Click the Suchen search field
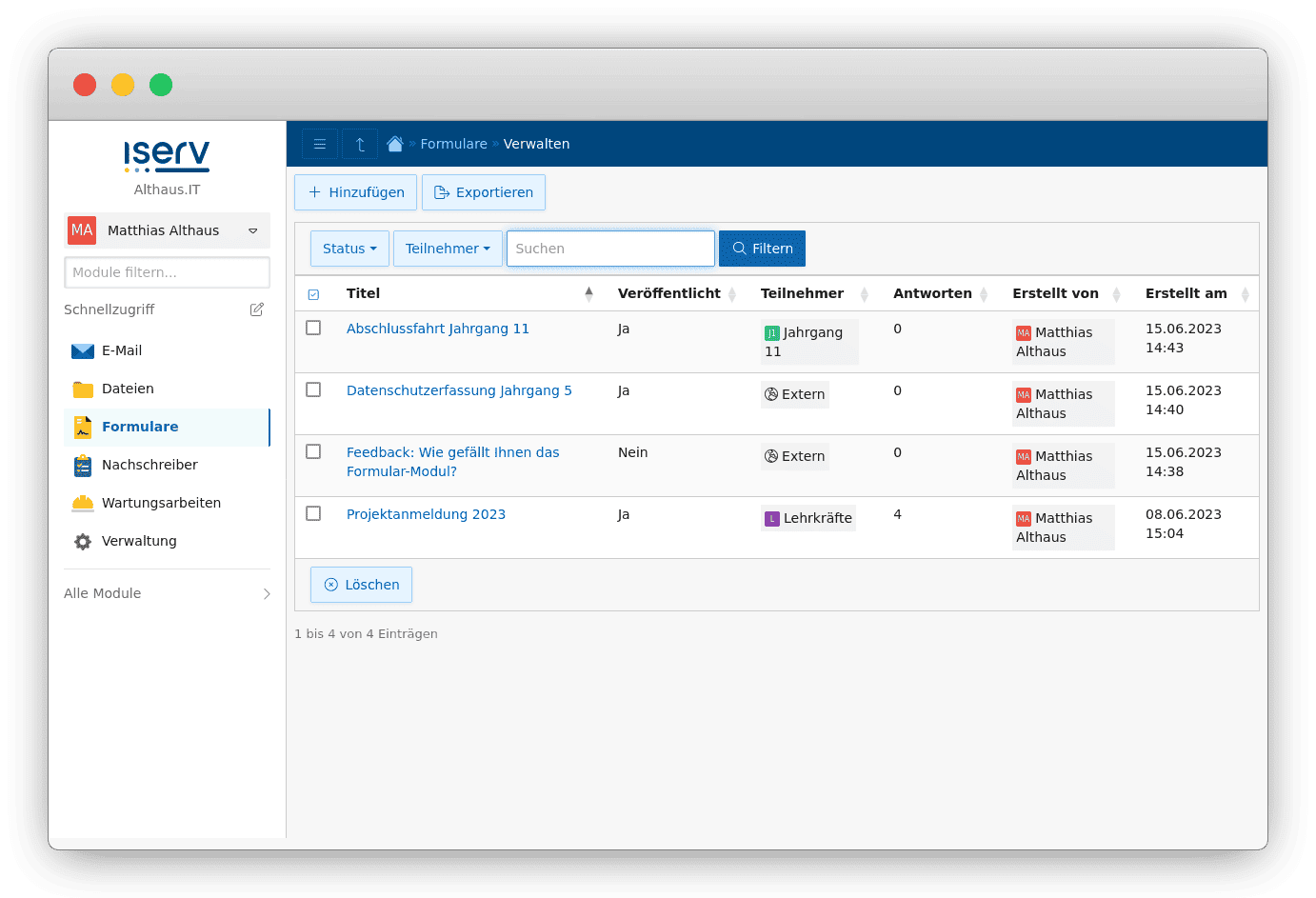This screenshot has width=1316, height=898. pos(610,249)
